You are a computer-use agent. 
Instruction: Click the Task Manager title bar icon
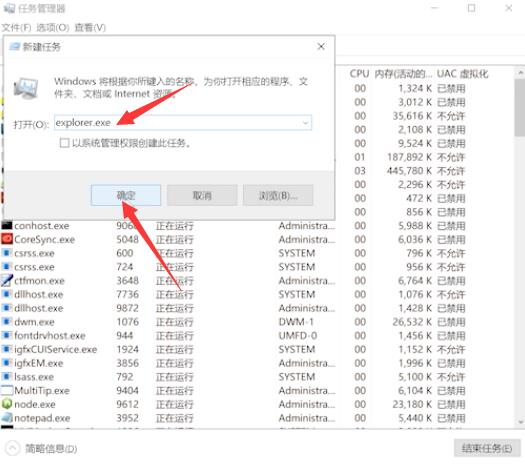pyautogui.click(x=9, y=8)
